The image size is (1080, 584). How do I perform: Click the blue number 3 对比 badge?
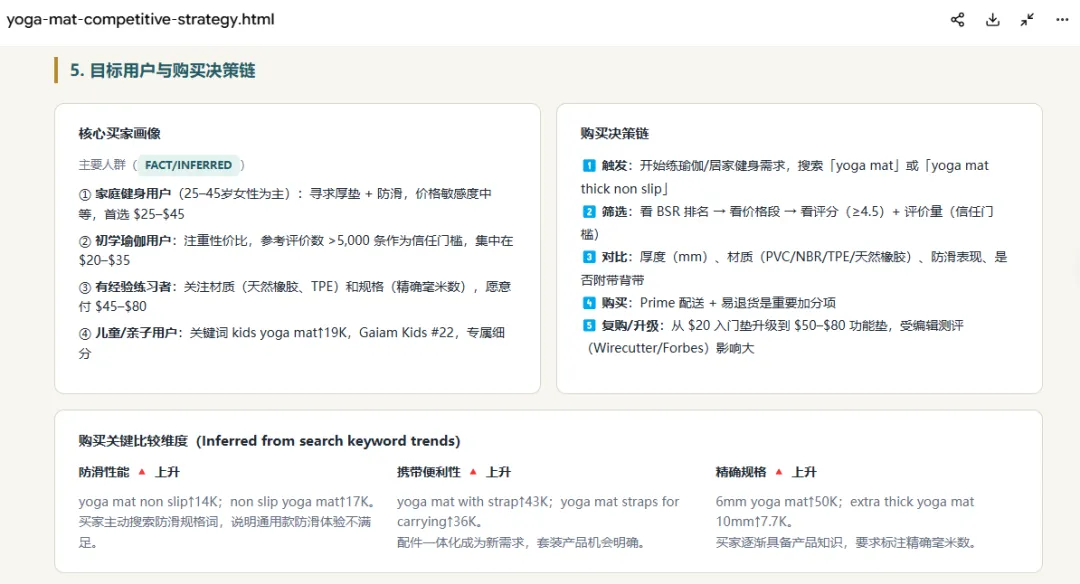589,257
